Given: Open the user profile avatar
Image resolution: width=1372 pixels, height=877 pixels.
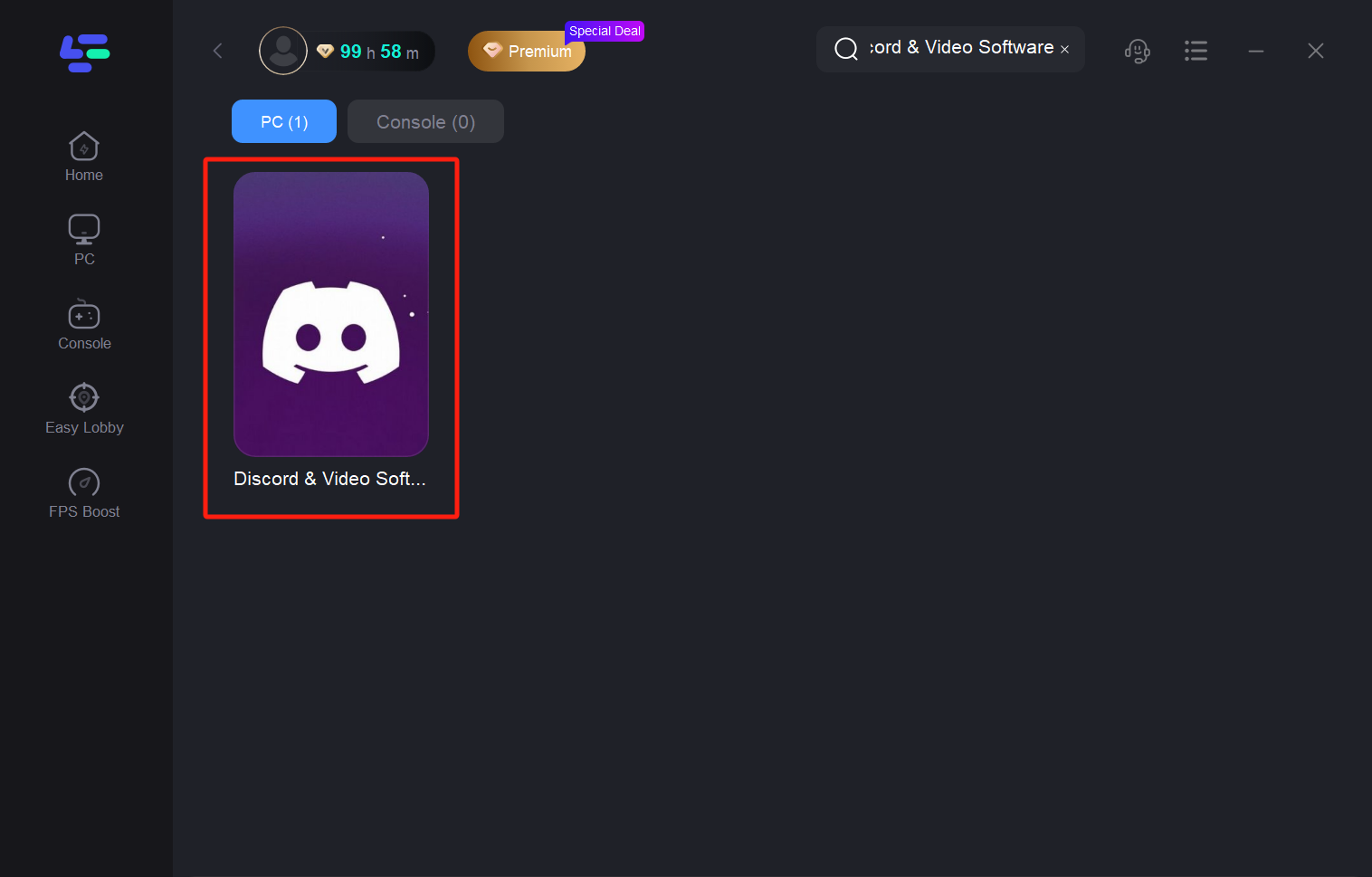Looking at the screenshot, I should pyautogui.click(x=283, y=51).
